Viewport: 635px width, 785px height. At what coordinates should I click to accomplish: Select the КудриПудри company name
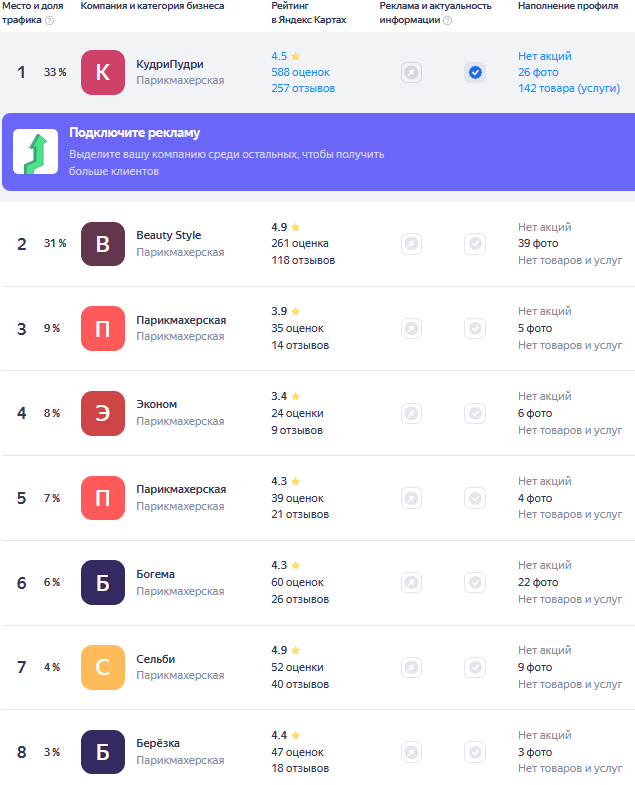(x=170, y=64)
